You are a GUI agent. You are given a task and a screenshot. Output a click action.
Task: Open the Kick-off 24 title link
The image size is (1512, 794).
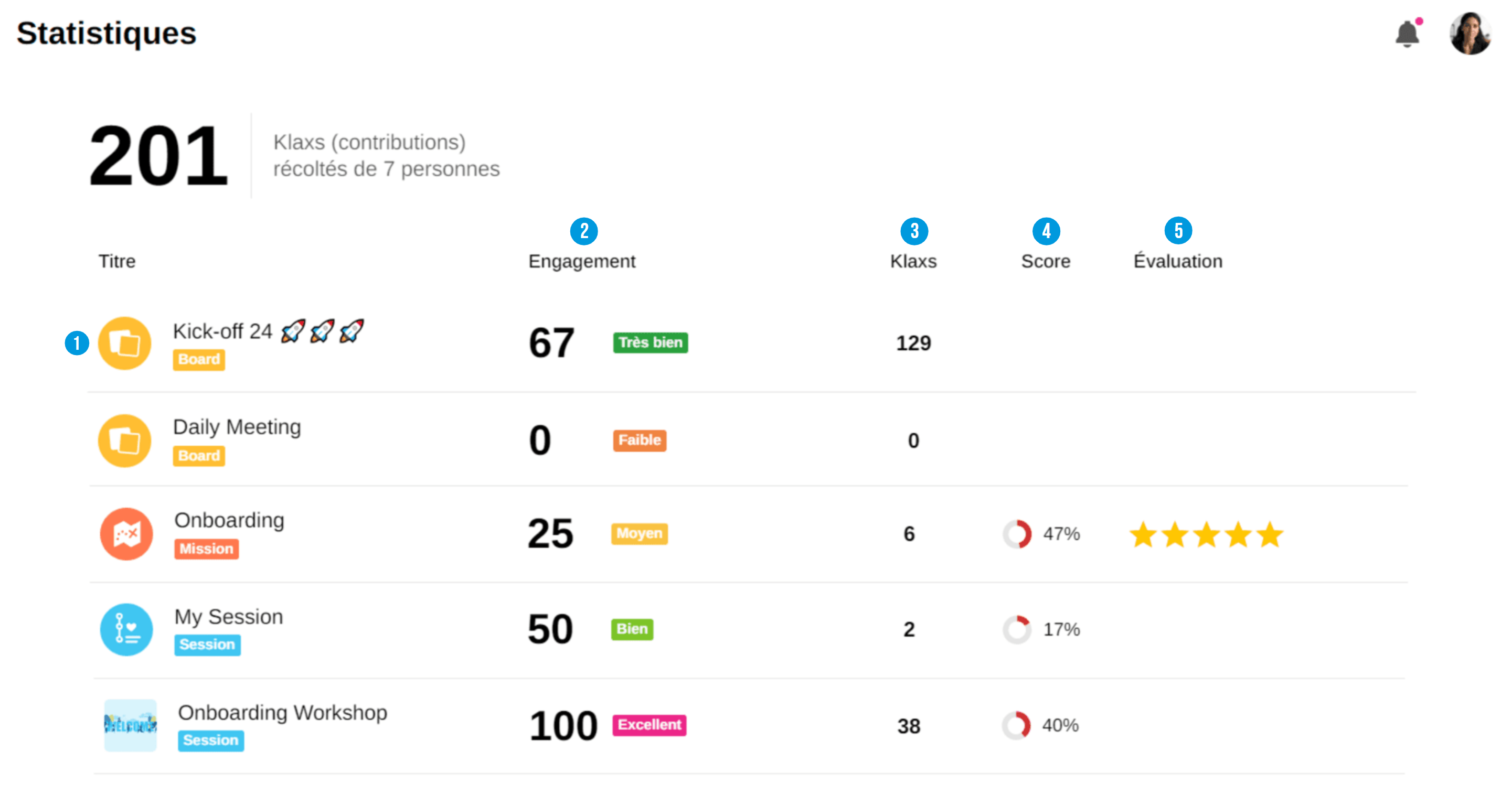(223, 331)
